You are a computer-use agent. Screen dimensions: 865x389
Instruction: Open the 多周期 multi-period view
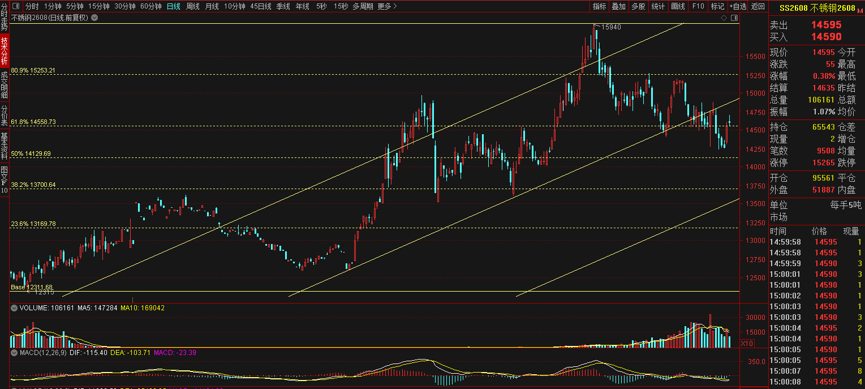(x=362, y=7)
